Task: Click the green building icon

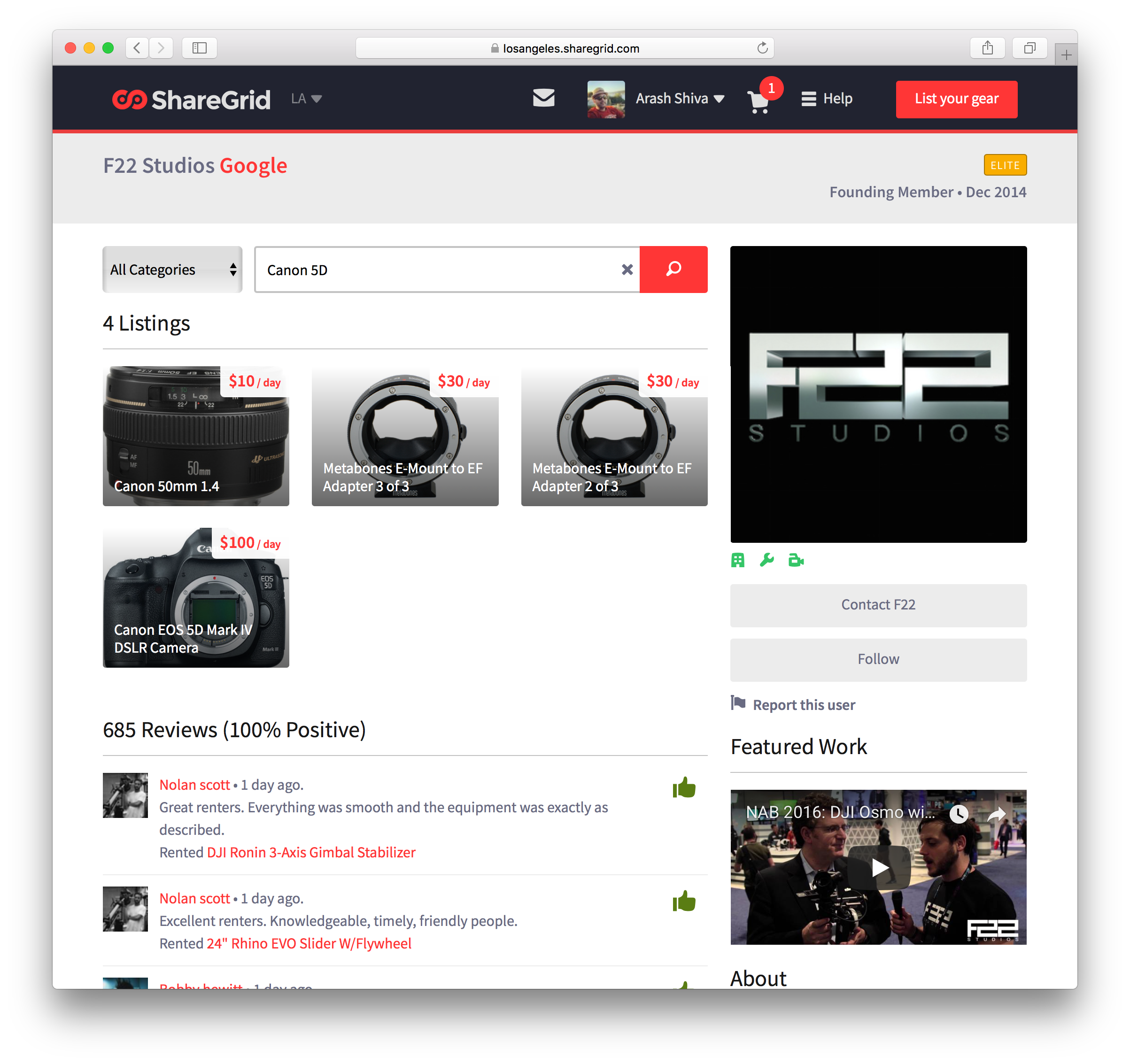Action: (x=737, y=561)
